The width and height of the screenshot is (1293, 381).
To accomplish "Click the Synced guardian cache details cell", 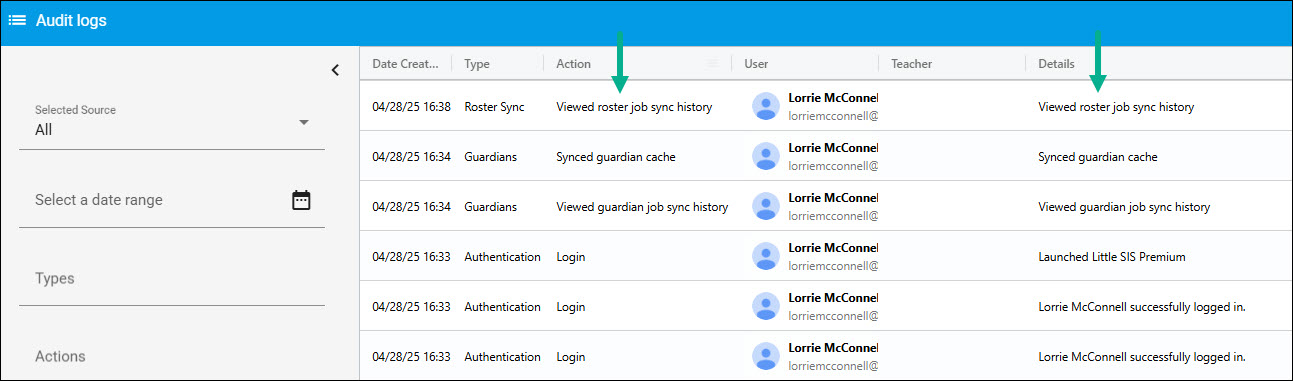I will click(1098, 157).
